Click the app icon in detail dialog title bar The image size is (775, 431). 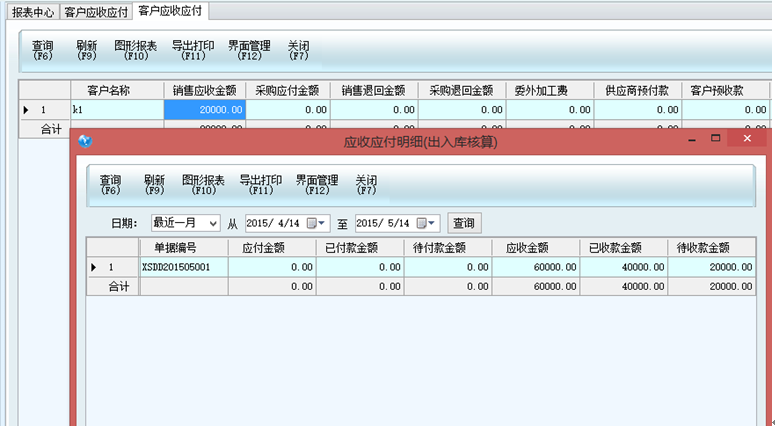[85, 141]
